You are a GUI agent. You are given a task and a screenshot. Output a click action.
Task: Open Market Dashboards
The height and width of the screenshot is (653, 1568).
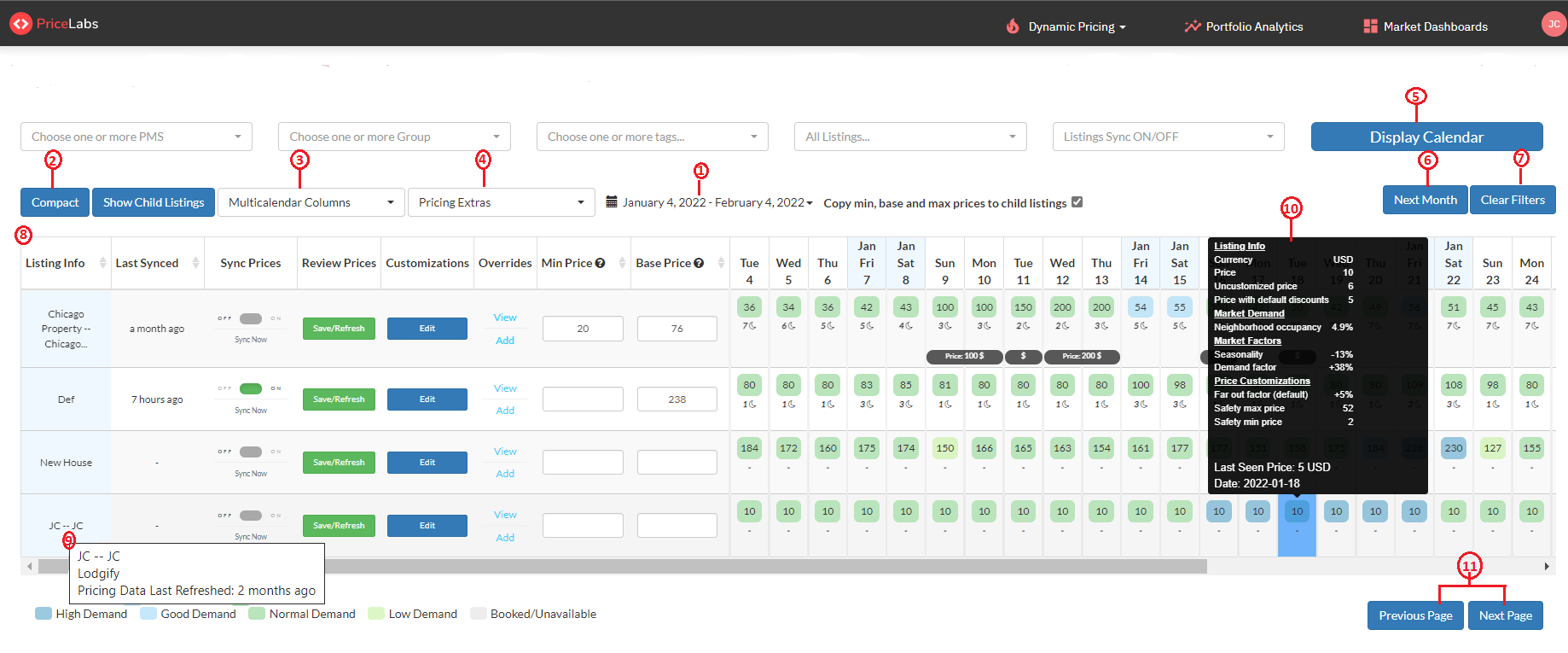[x=1426, y=26]
